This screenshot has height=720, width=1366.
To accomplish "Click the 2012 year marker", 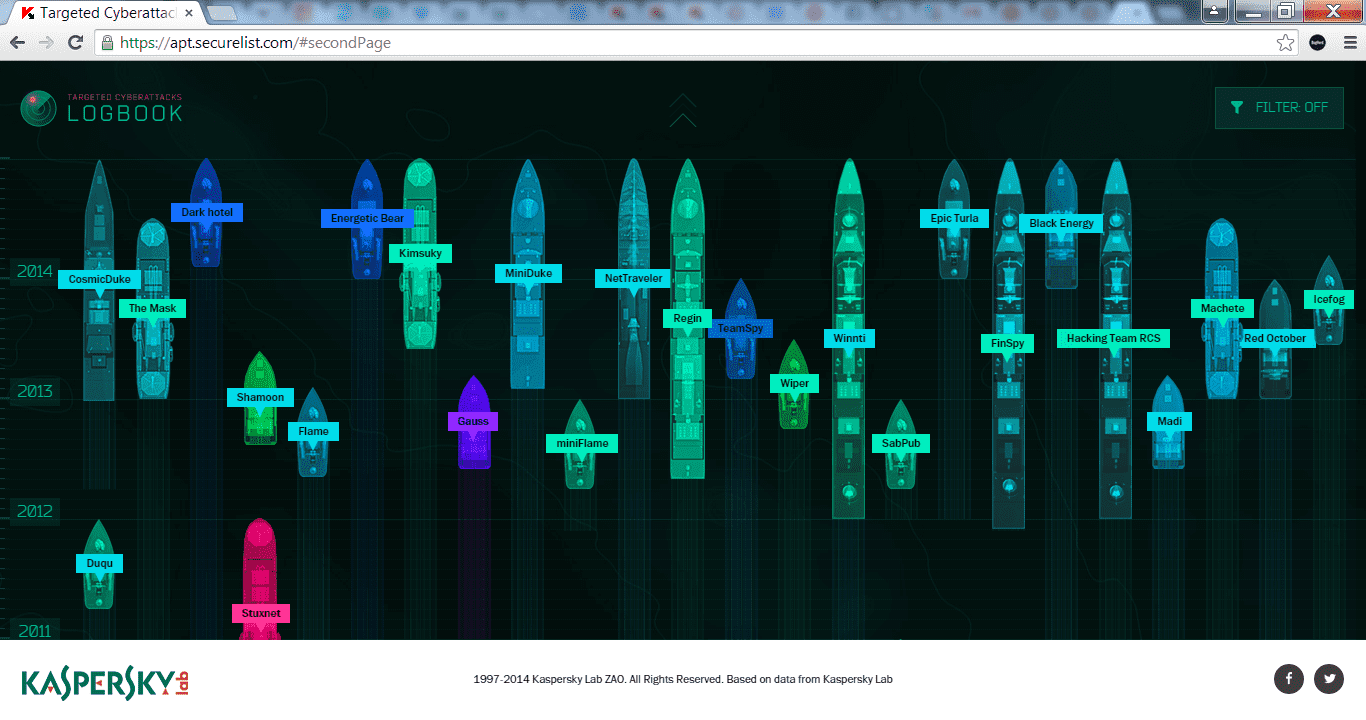I will [35, 511].
